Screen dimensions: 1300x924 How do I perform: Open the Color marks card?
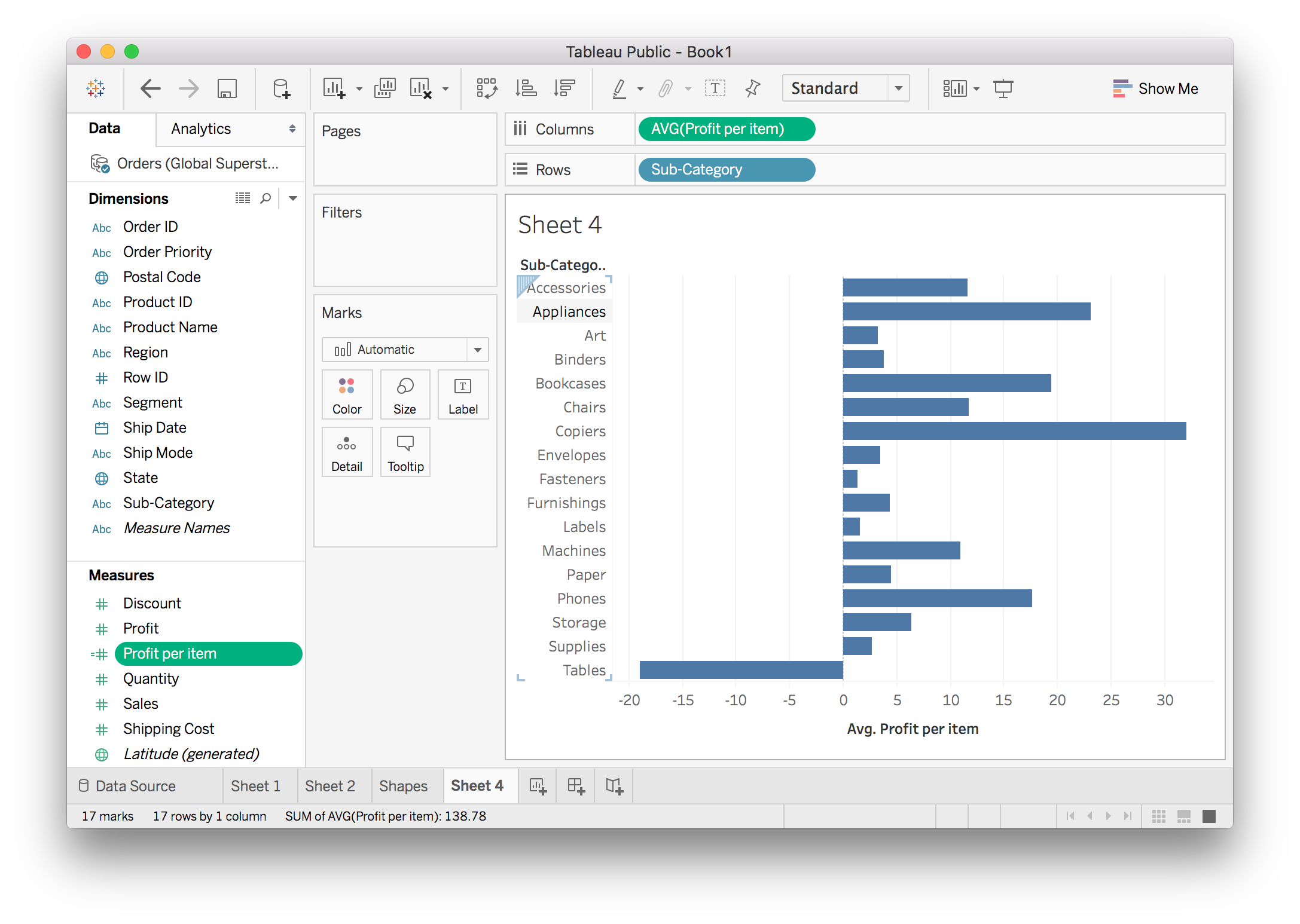tap(347, 395)
